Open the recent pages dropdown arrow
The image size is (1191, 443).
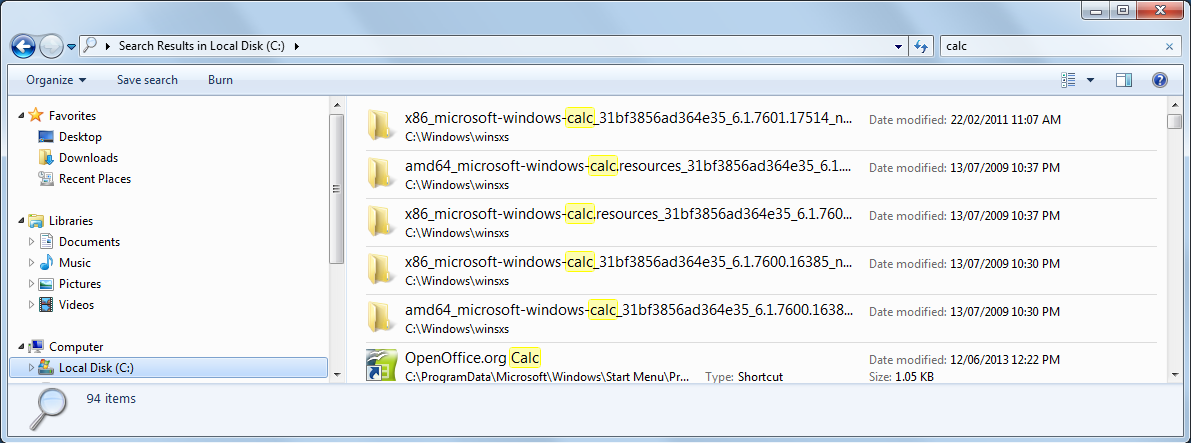[x=71, y=46]
